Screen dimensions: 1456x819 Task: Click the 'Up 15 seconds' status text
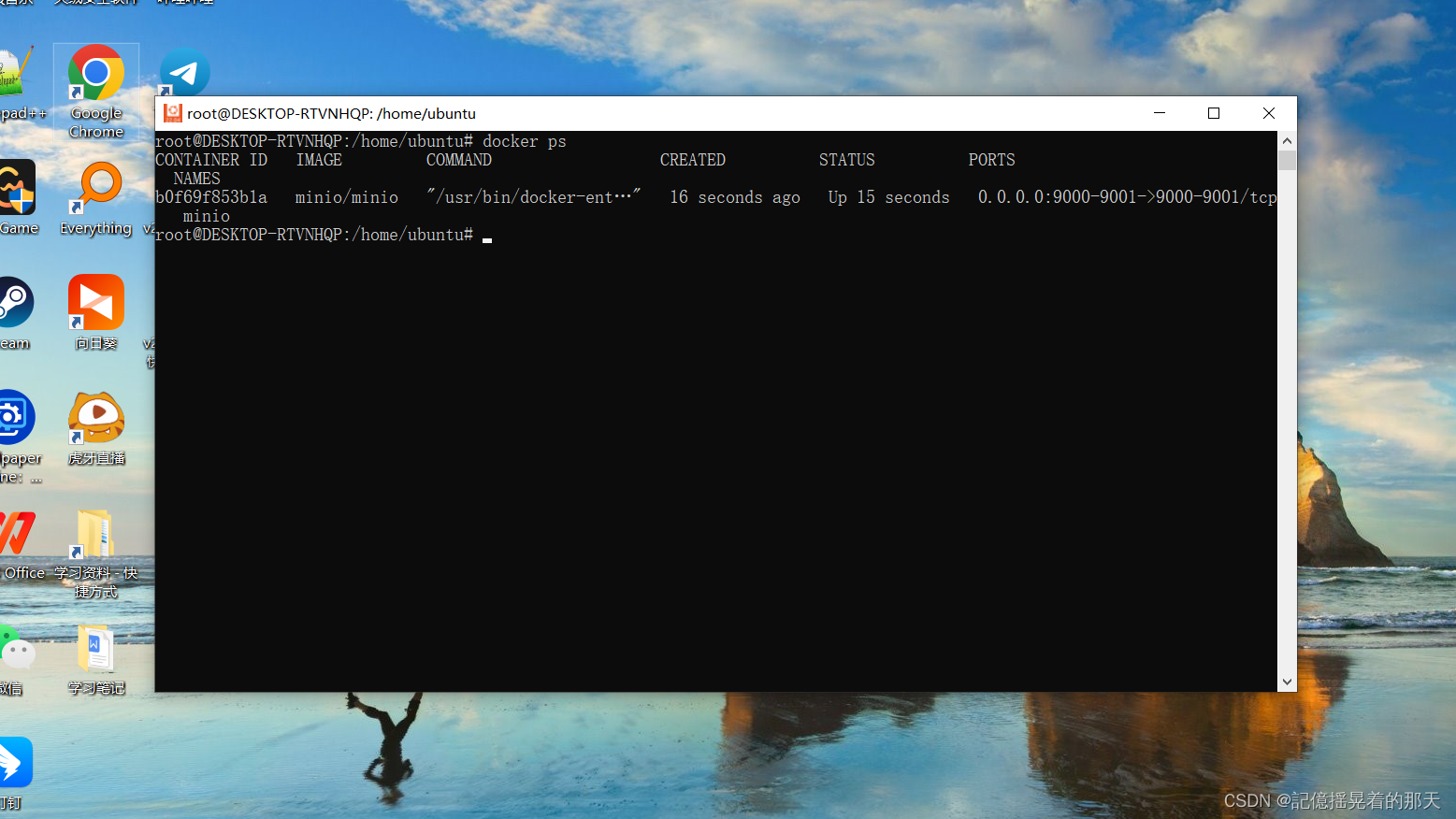(888, 197)
